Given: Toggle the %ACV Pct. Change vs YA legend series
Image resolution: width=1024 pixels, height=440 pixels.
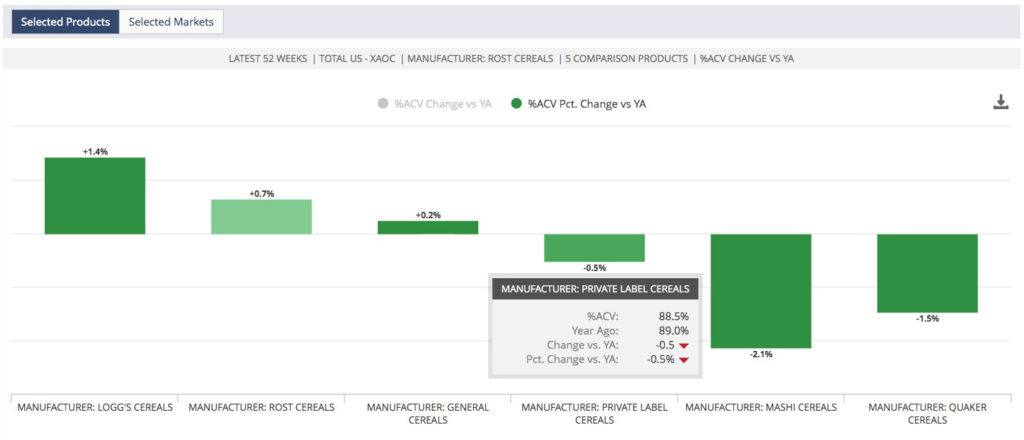Looking at the screenshot, I should pyautogui.click(x=579, y=103).
